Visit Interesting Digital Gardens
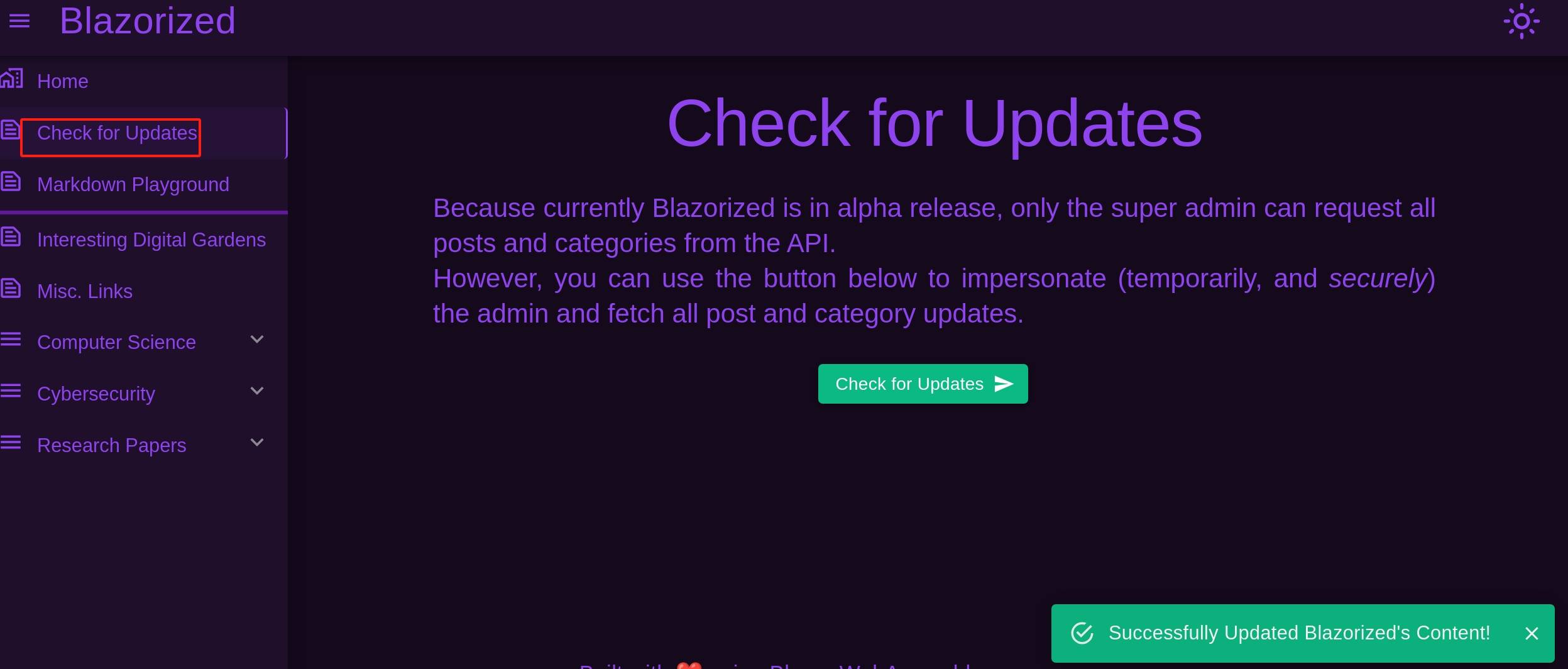The width and height of the screenshot is (1568, 669). (x=151, y=240)
